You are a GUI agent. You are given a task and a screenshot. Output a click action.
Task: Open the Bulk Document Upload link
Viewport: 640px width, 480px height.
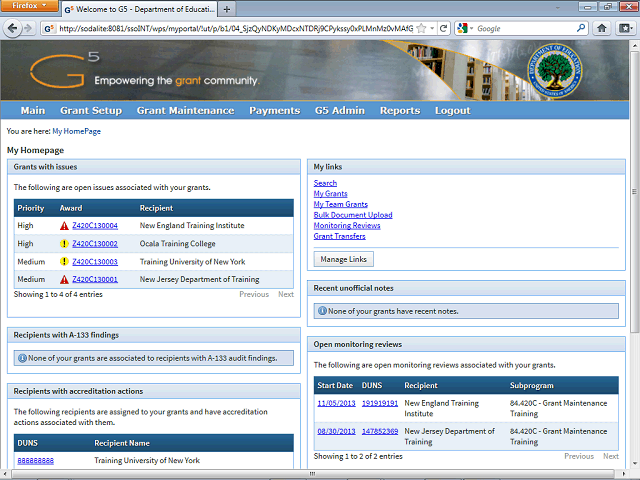[353, 215]
